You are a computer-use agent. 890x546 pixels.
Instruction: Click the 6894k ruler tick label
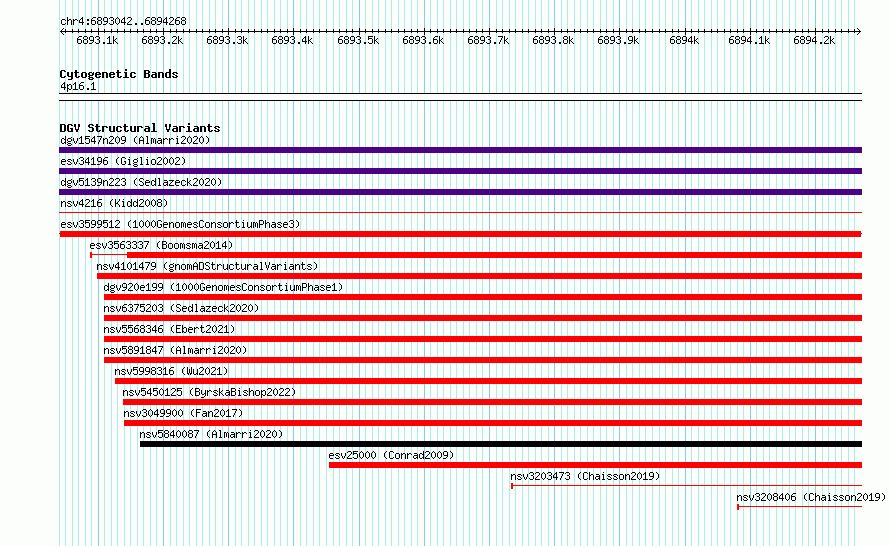point(684,41)
